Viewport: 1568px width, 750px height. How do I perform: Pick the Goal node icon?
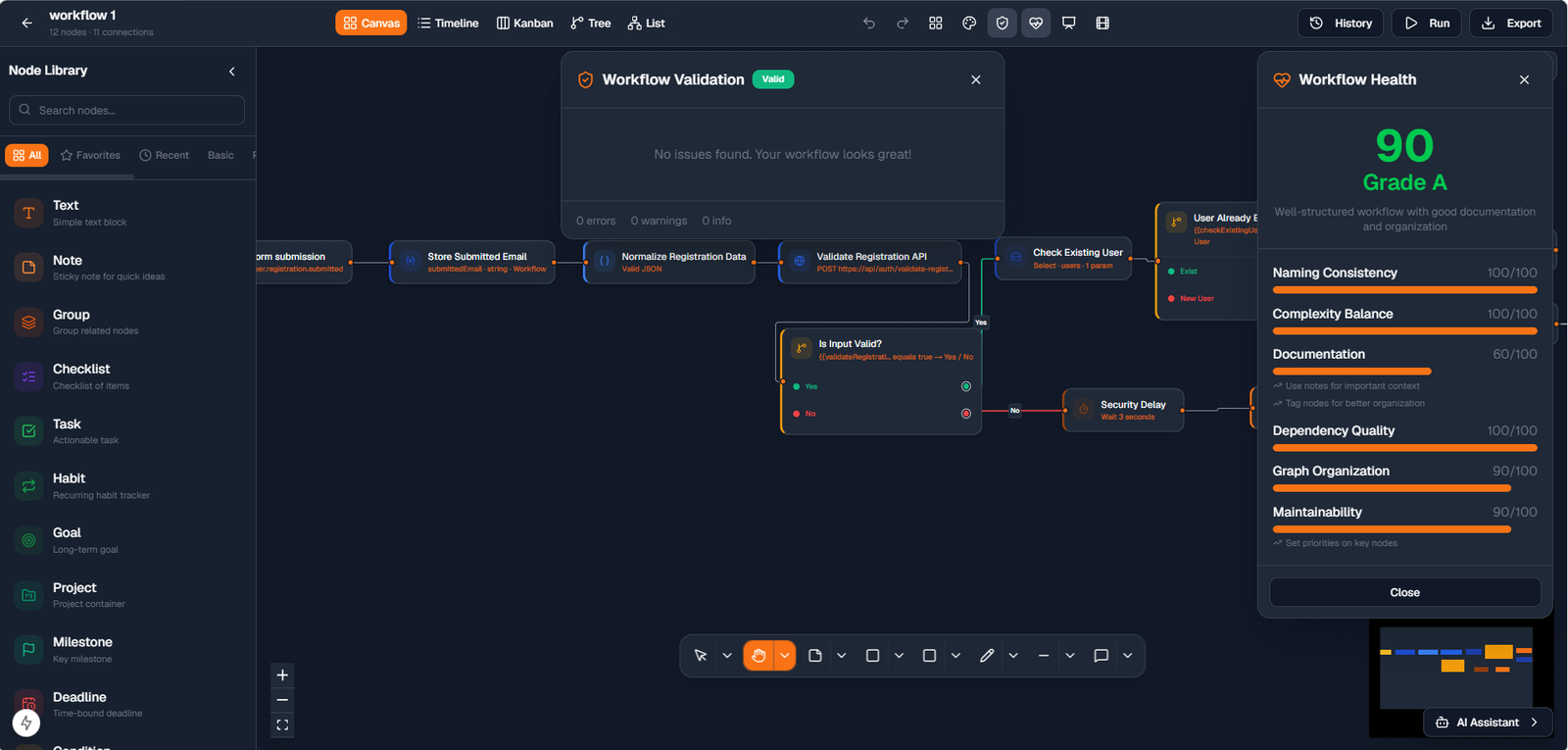click(28, 540)
